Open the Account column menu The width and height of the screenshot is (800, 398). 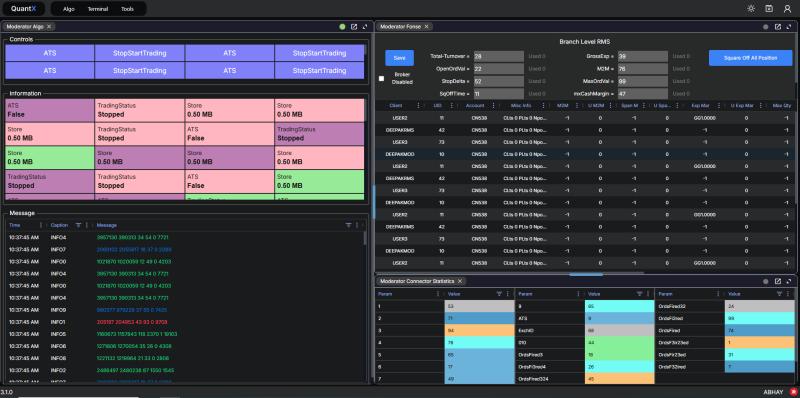tap(493, 106)
